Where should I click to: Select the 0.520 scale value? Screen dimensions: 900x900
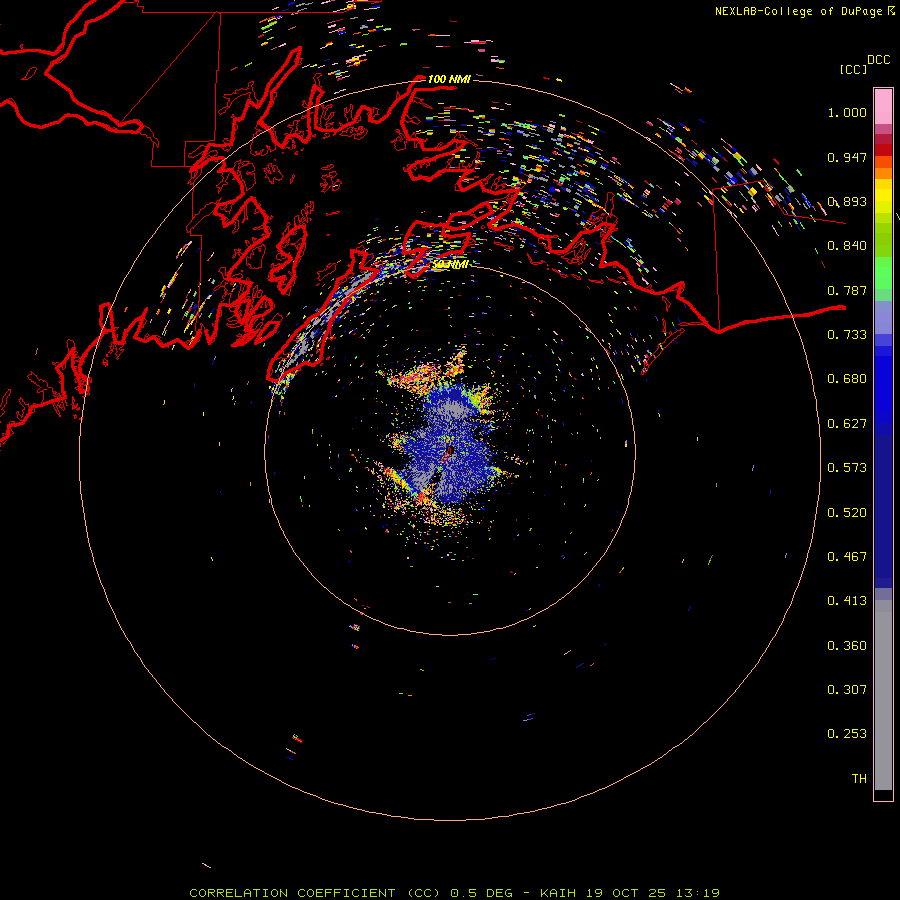[847, 513]
